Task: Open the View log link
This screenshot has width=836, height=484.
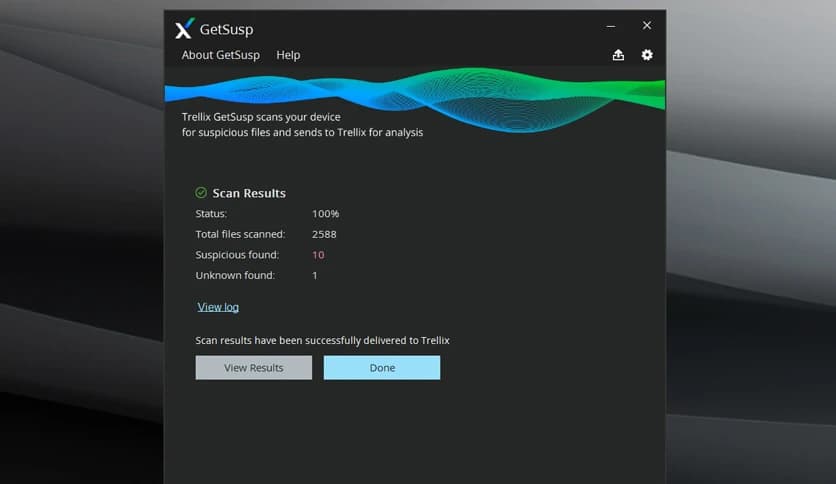Action: (218, 307)
